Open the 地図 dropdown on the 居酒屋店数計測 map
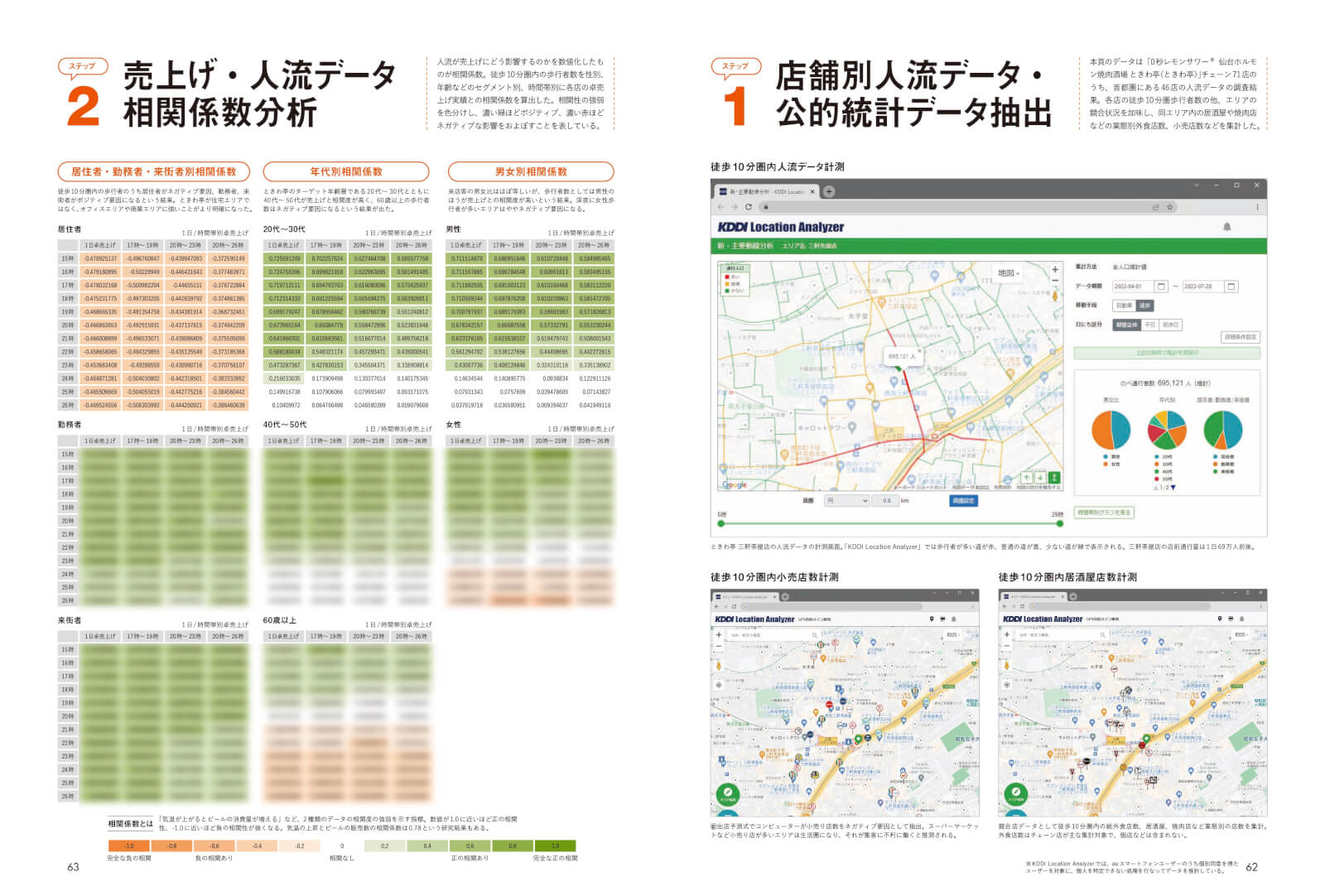 [1241, 635]
